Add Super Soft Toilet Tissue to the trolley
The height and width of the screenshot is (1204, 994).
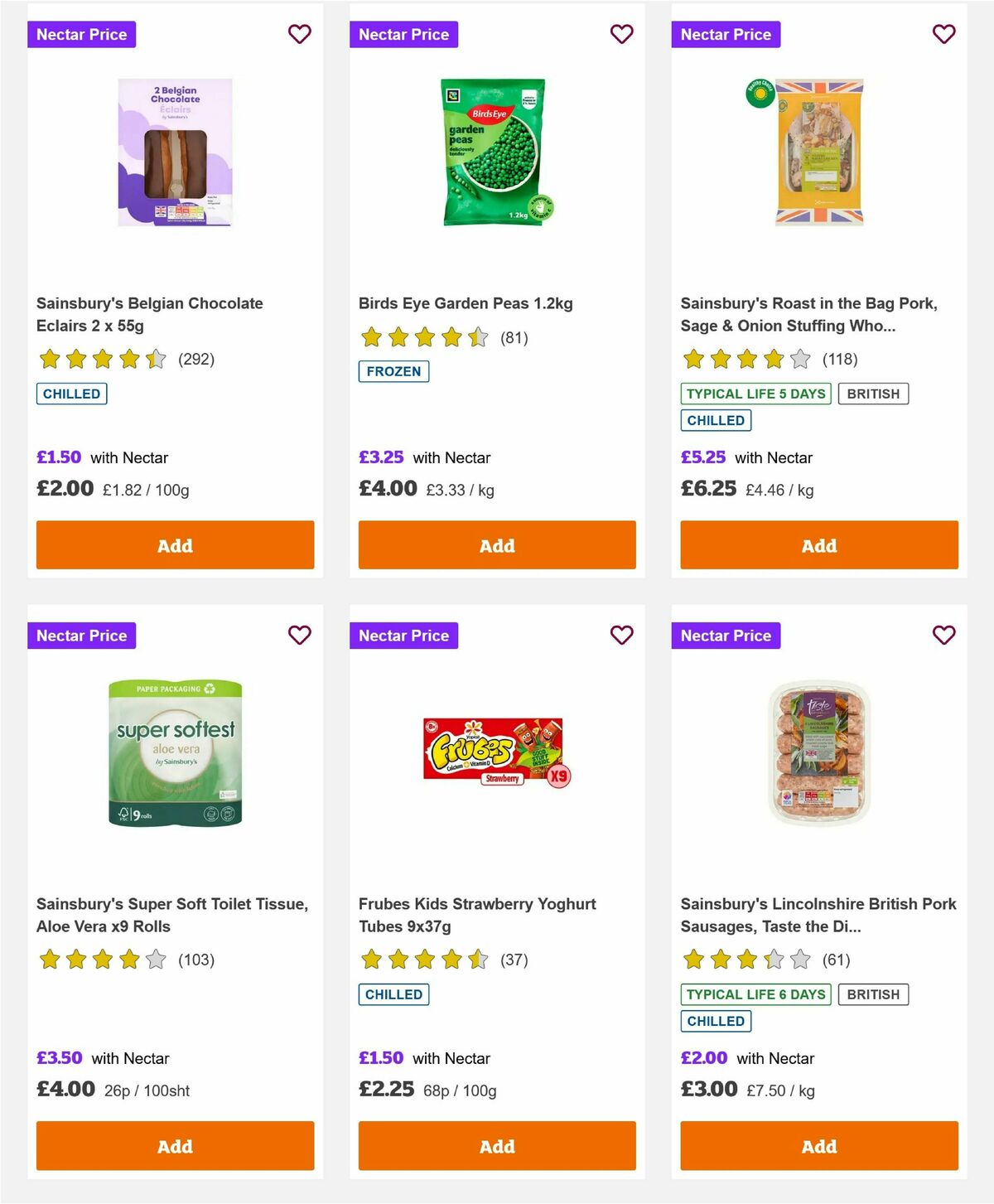click(x=175, y=1146)
